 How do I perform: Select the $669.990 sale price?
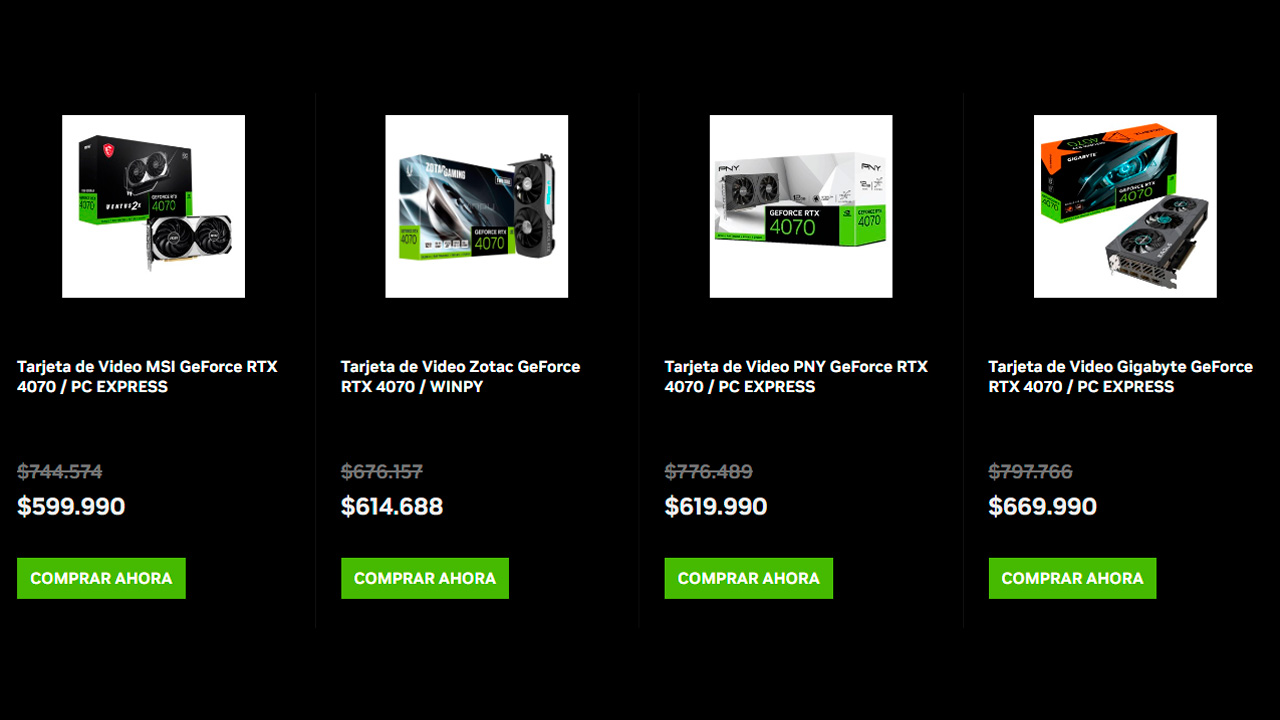[x=1043, y=506]
